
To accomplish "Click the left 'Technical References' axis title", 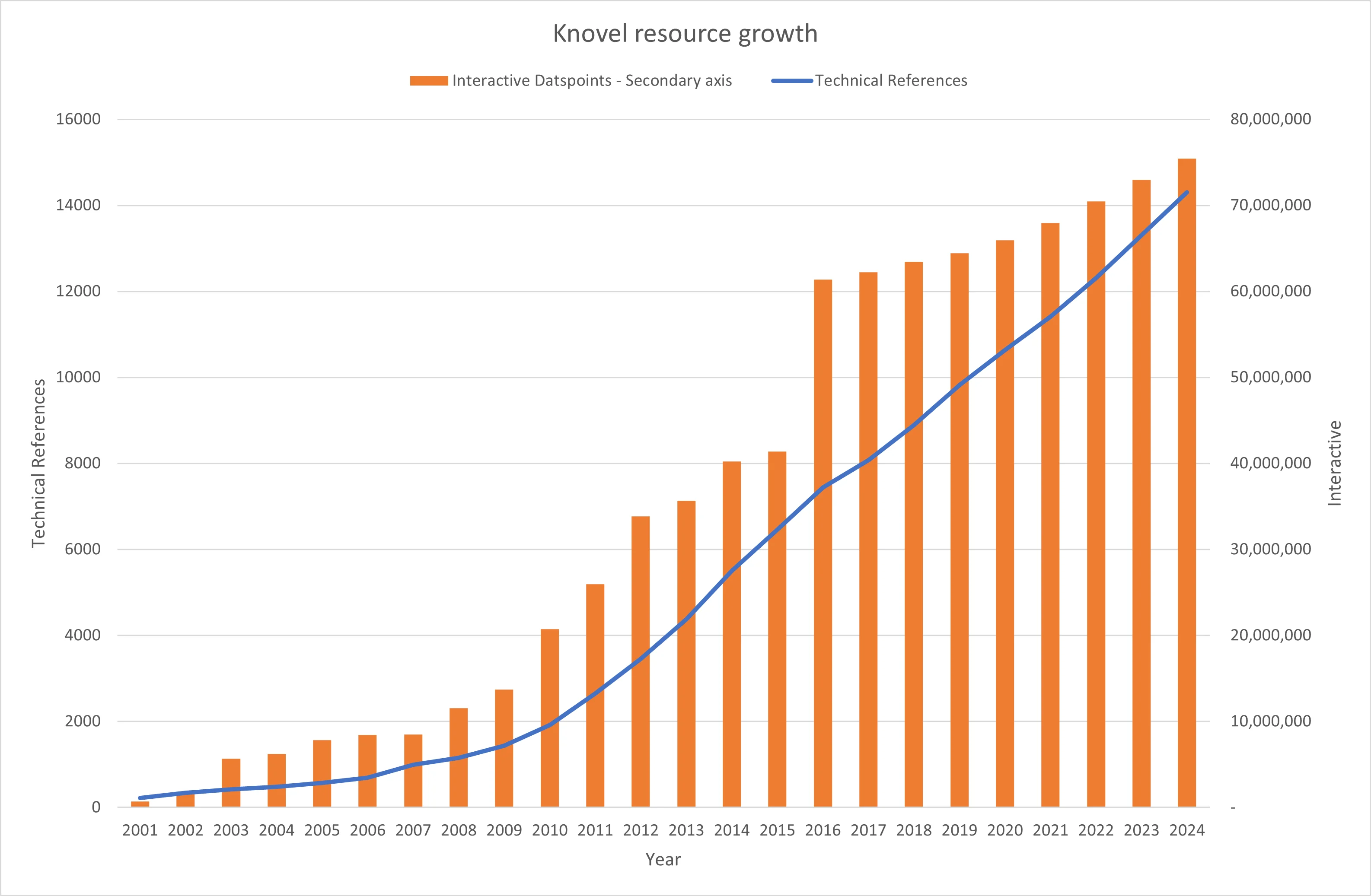I will click(38, 463).
